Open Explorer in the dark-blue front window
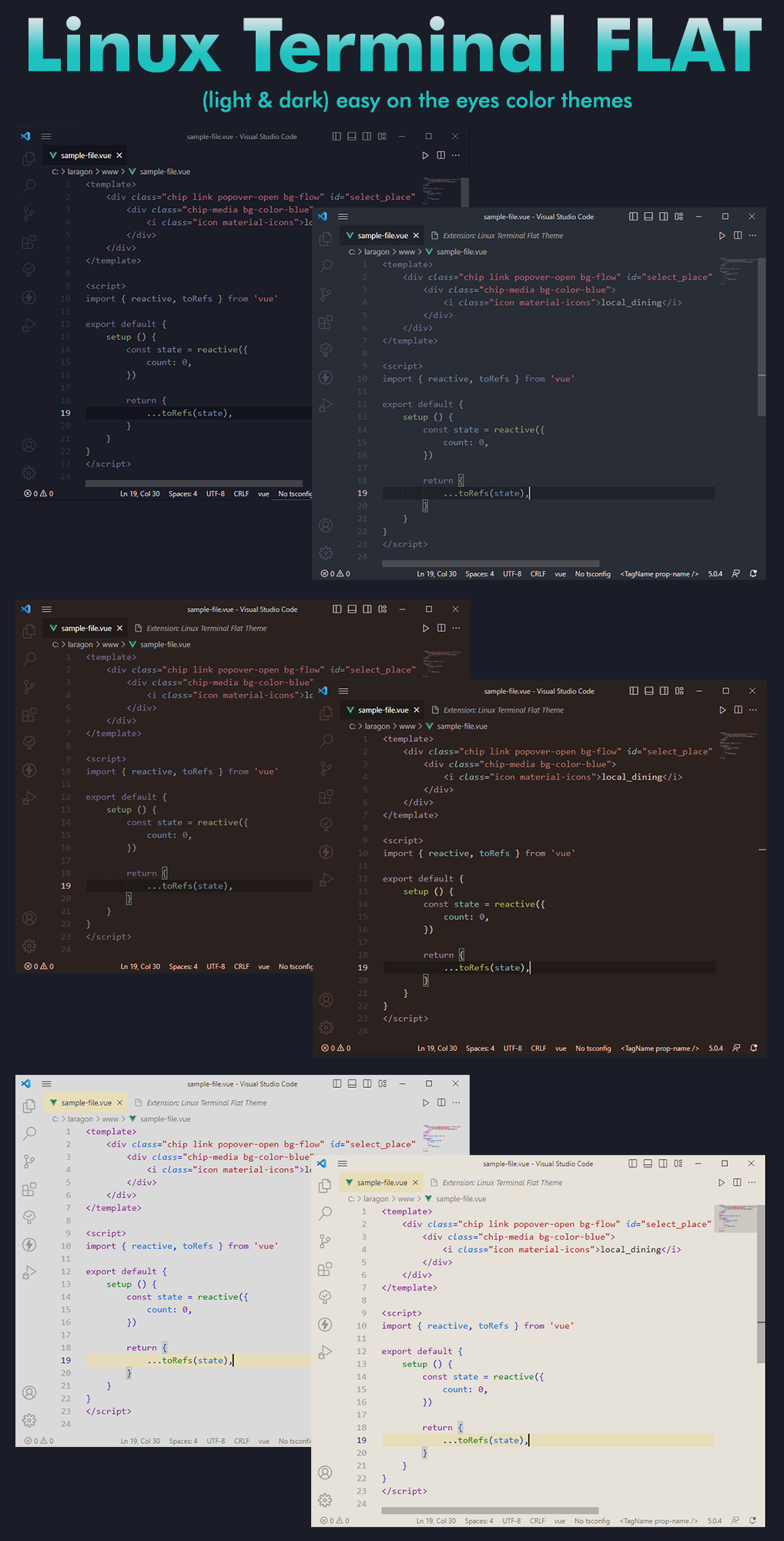 click(326, 239)
